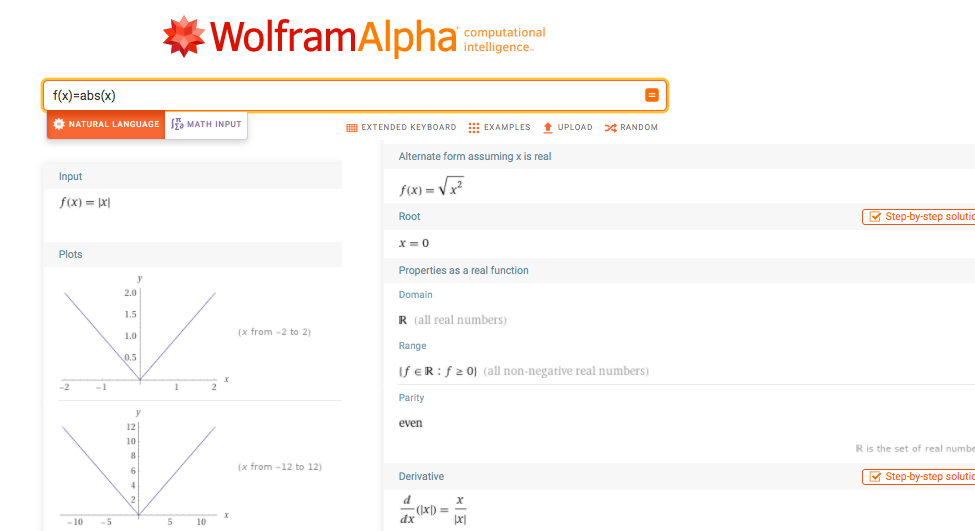The width and height of the screenshot is (975, 531).
Task: Click the Range result set expression
Action: pyautogui.click(x=438, y=371)
